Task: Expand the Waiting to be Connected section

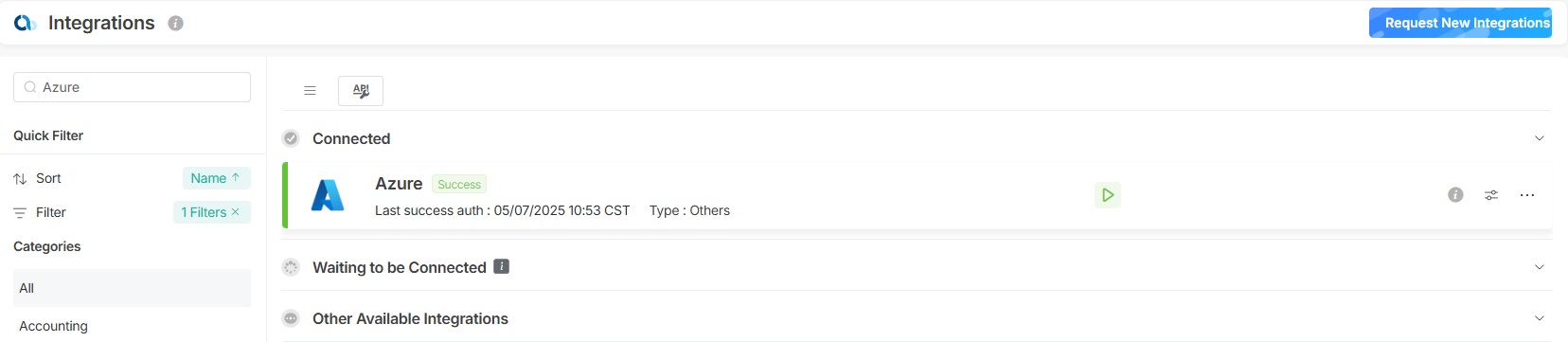Action: pos(1540,267)
